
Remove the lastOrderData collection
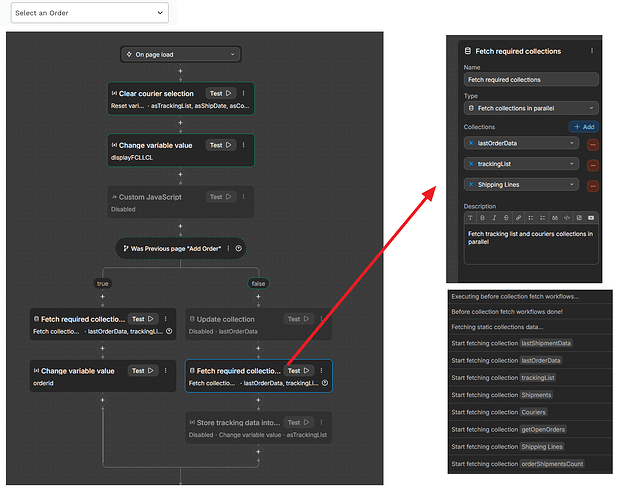click(593, 144)
